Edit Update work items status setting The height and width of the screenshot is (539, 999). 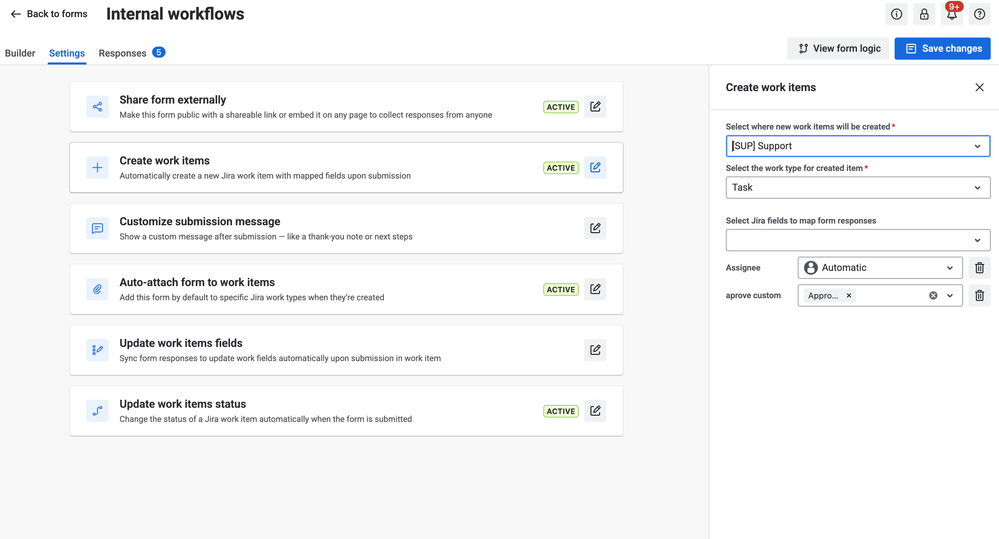pyautogui.click(x=595, y=411)
